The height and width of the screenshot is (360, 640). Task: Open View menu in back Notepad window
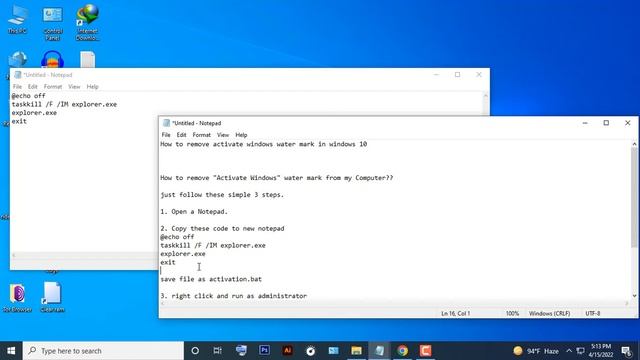coord(74,87)
